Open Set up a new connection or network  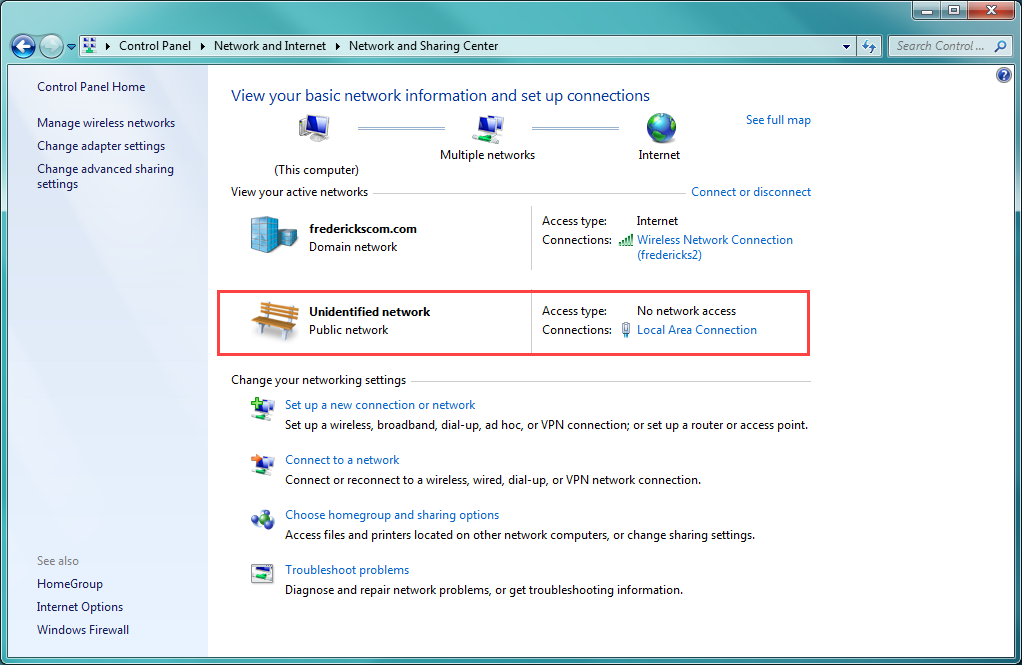point(380,406)
